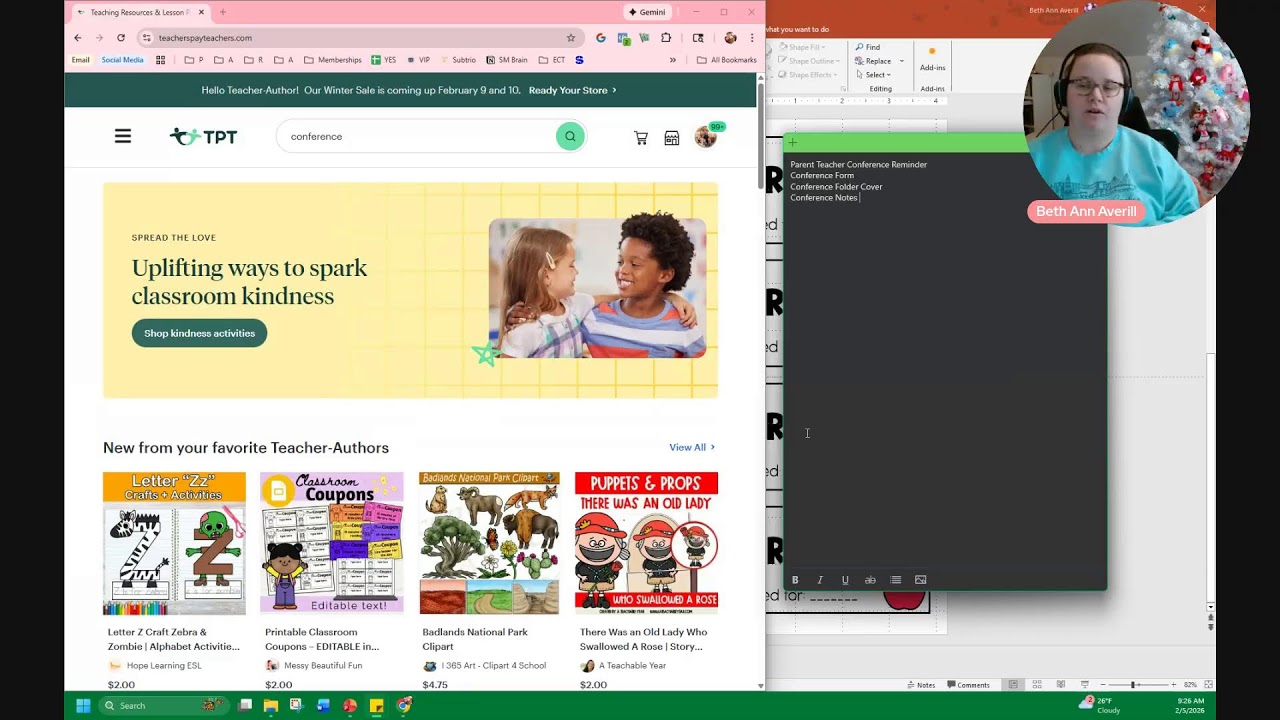Open Comments in PowerPoint status bar
1280x720 pixels.
(968, 685)
